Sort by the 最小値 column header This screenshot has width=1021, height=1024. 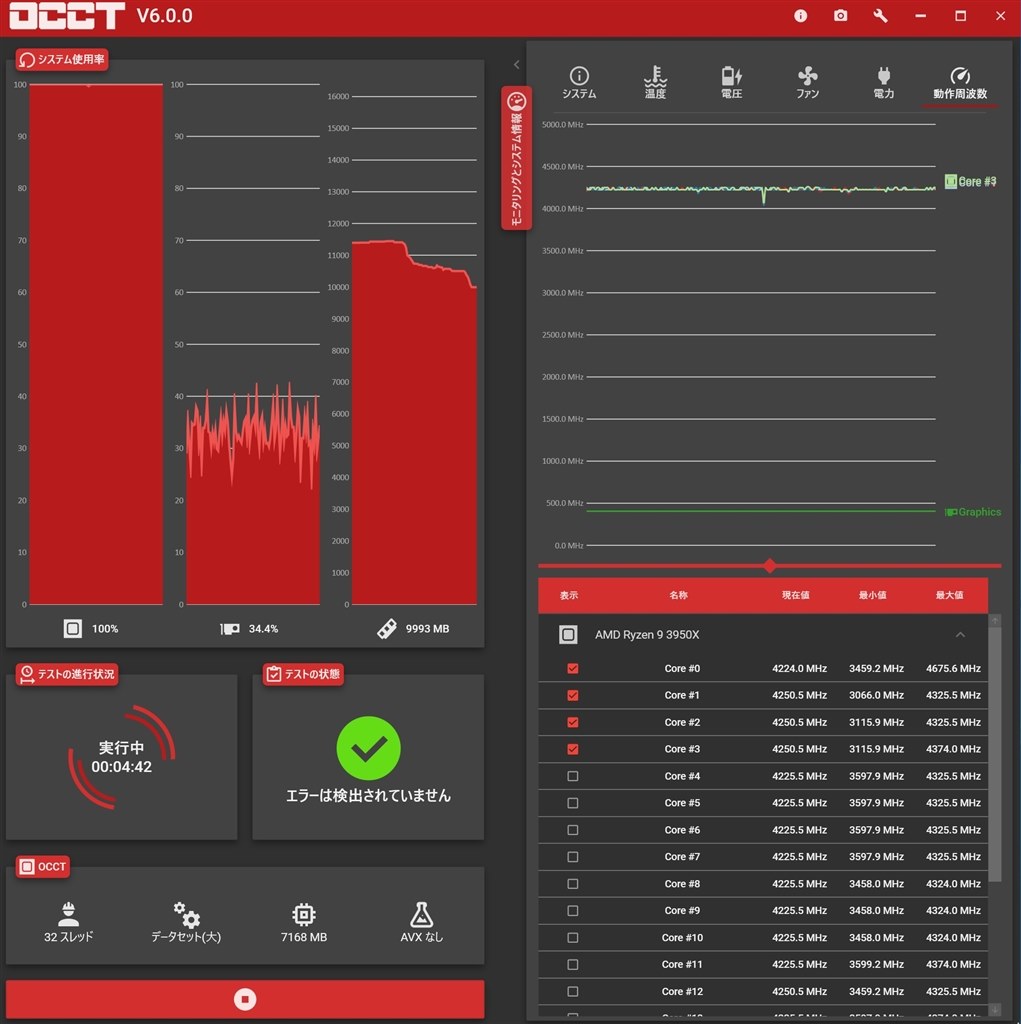[872, 595]
